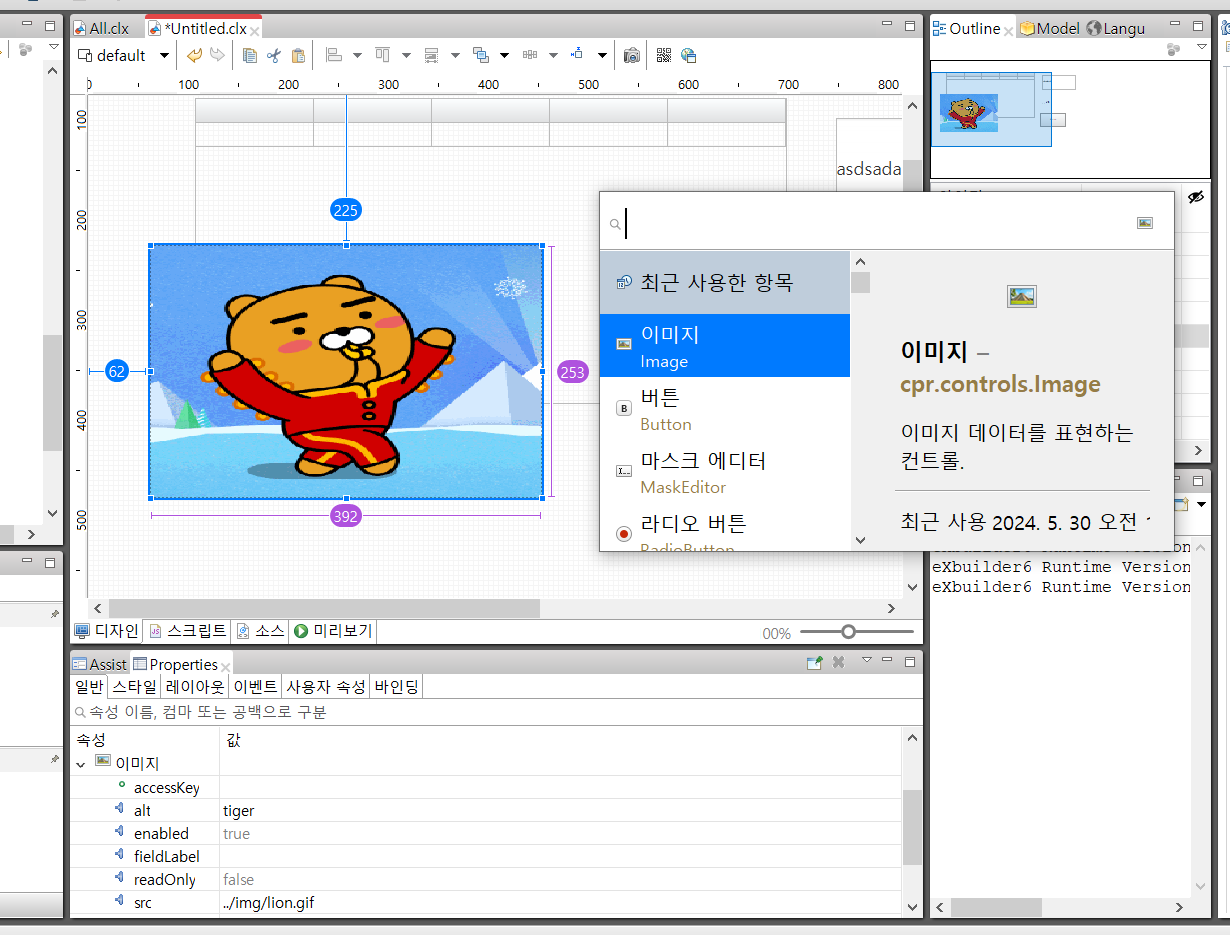Click the align left icon
The height and width of the screenshot is (935, 1230).
[334, 55]
